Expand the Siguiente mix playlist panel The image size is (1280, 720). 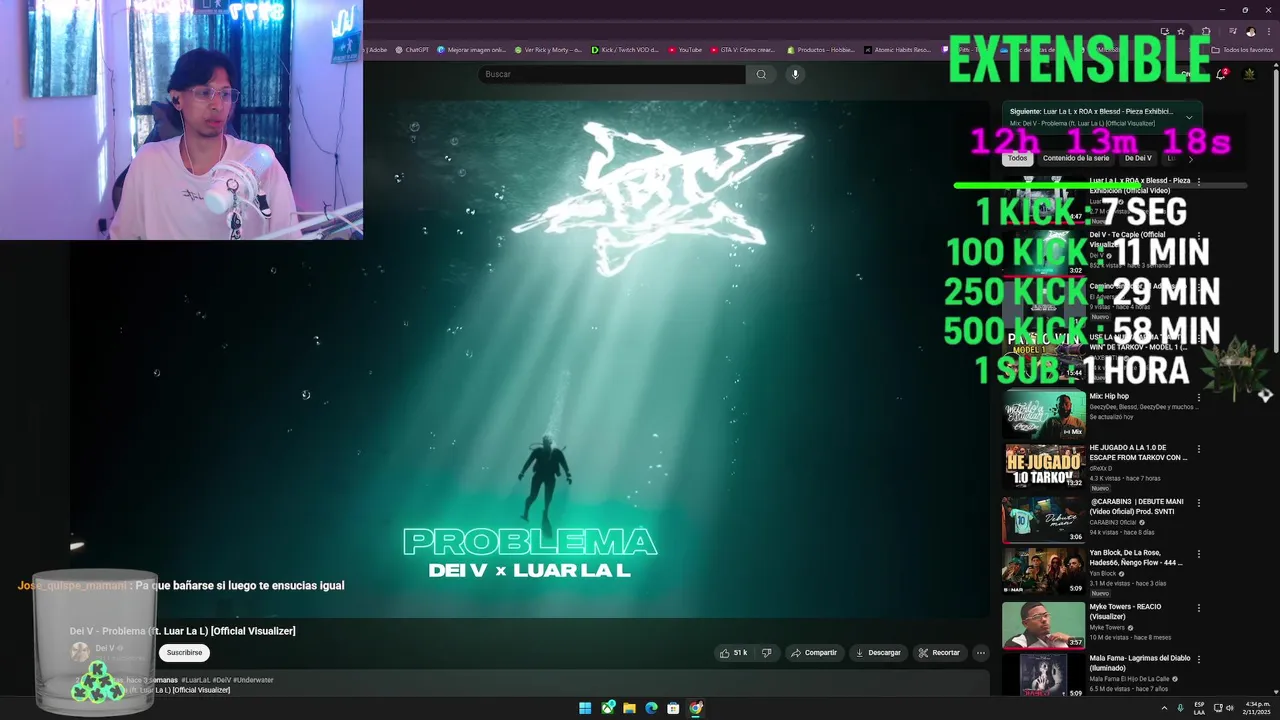pos(1189,117)
